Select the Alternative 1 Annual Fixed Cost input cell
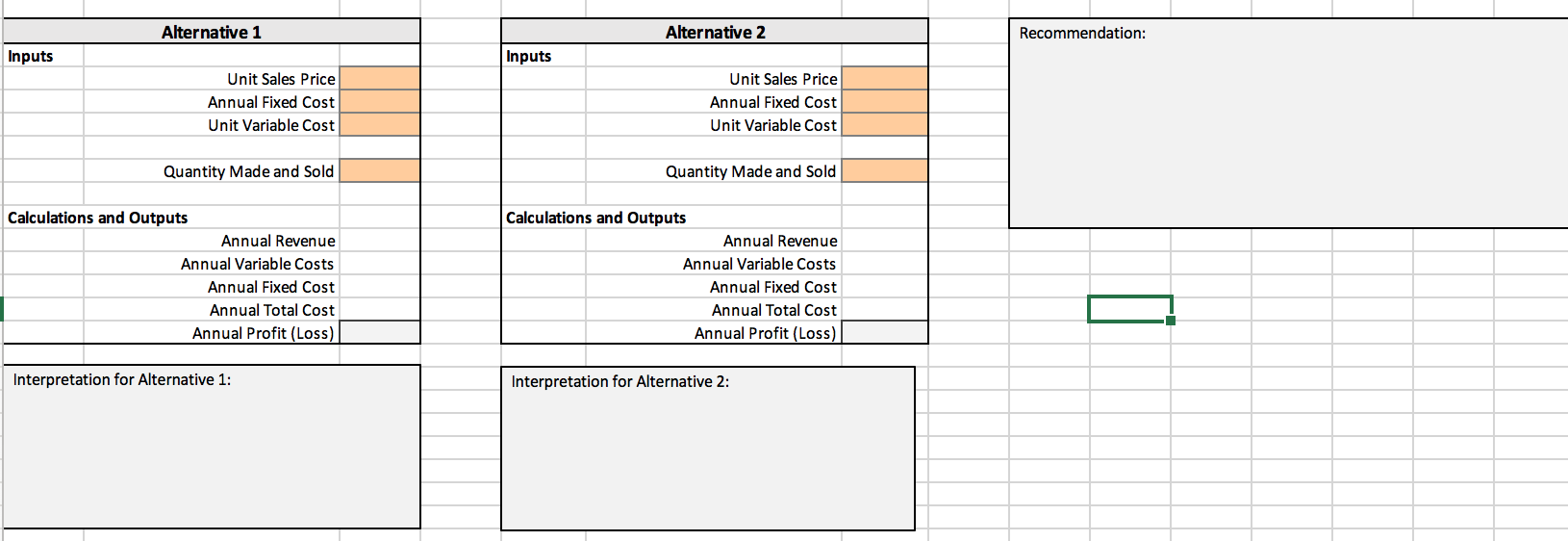The height and width of the screenshot is (541, 1568). click(x=380, y=101)
